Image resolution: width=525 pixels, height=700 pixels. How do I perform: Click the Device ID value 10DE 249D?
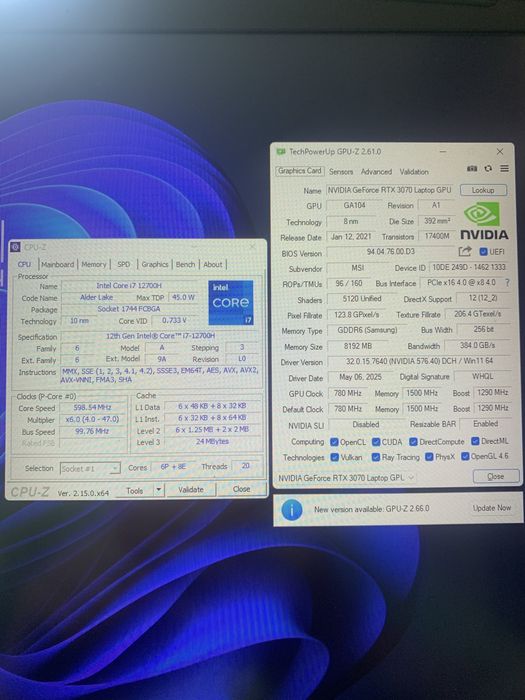(x=468, y=267)
